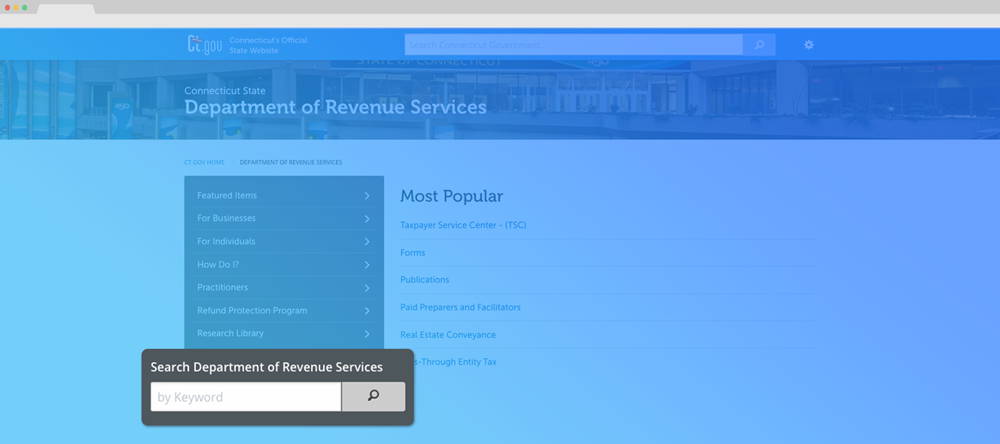Expand the How Do I? chevron arrow
Viewport: 1000px width, 444px height.
[x=367, y=265]
